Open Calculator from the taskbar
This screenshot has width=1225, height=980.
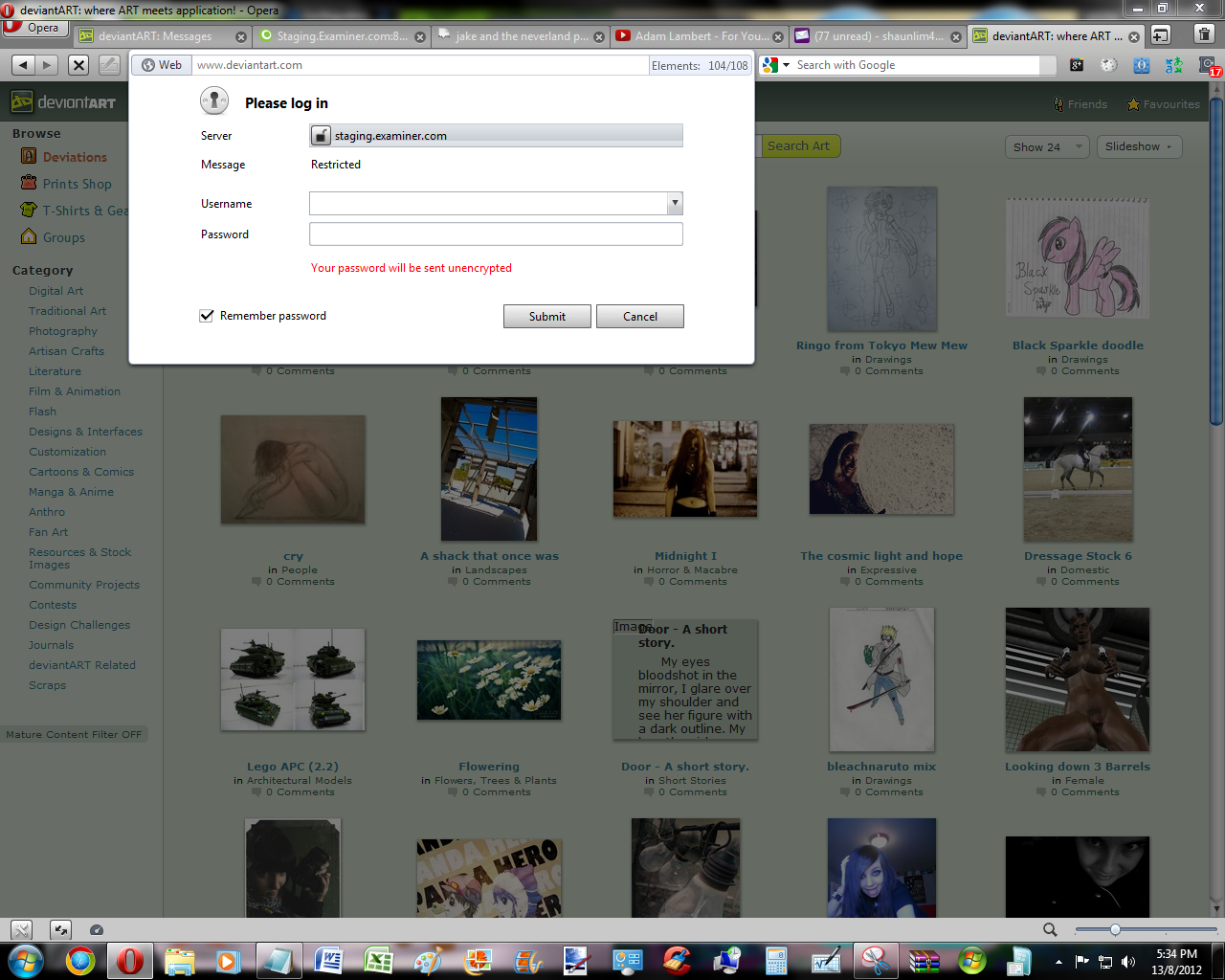click(x=775, y=961)
